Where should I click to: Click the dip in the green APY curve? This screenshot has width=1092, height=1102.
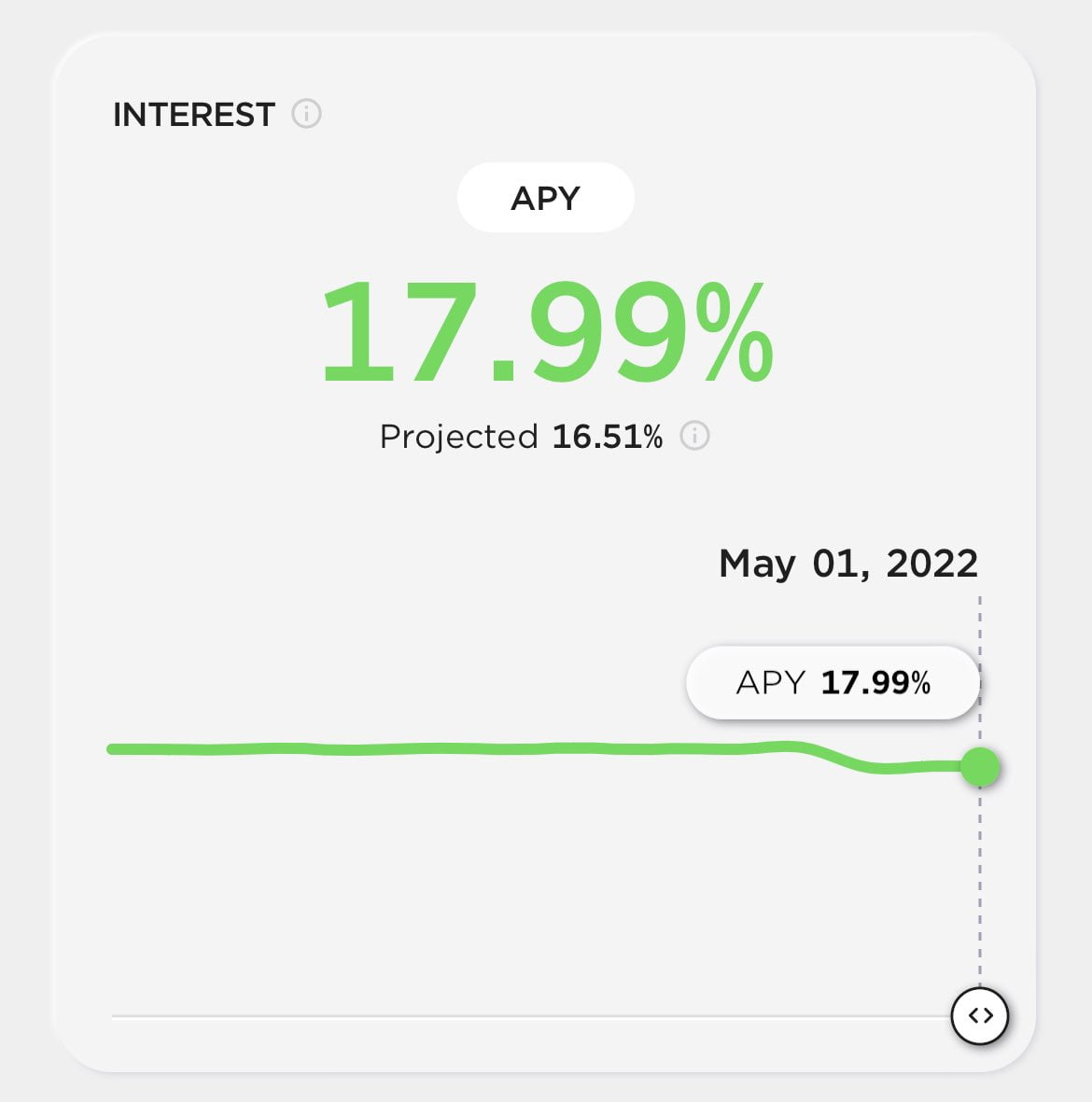tap(872, 767)
